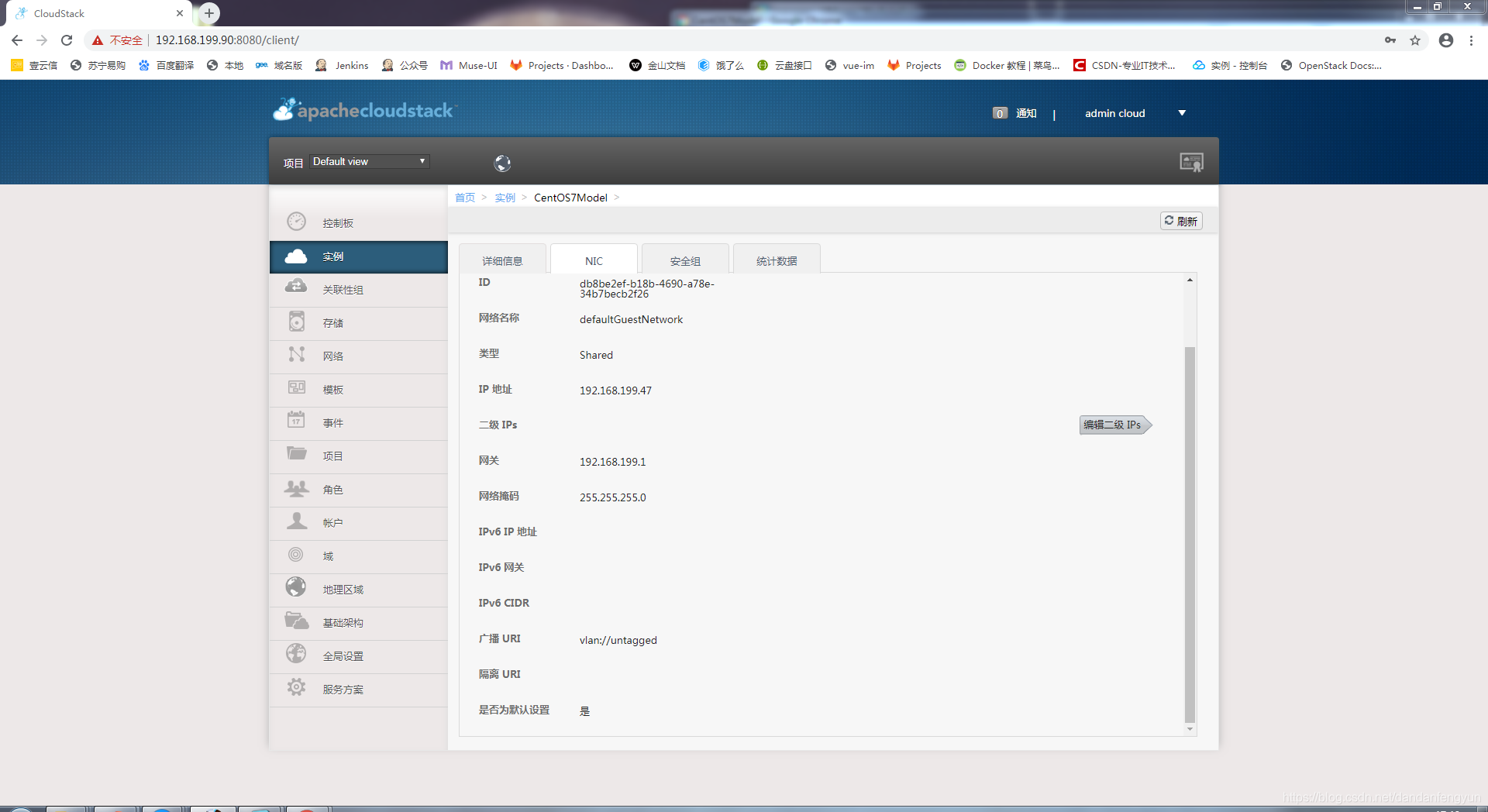The width and height of the screenshot is (1488, 812).
Task: Open the Service Offerings (服务方案) gear icon
Action: 296,687
